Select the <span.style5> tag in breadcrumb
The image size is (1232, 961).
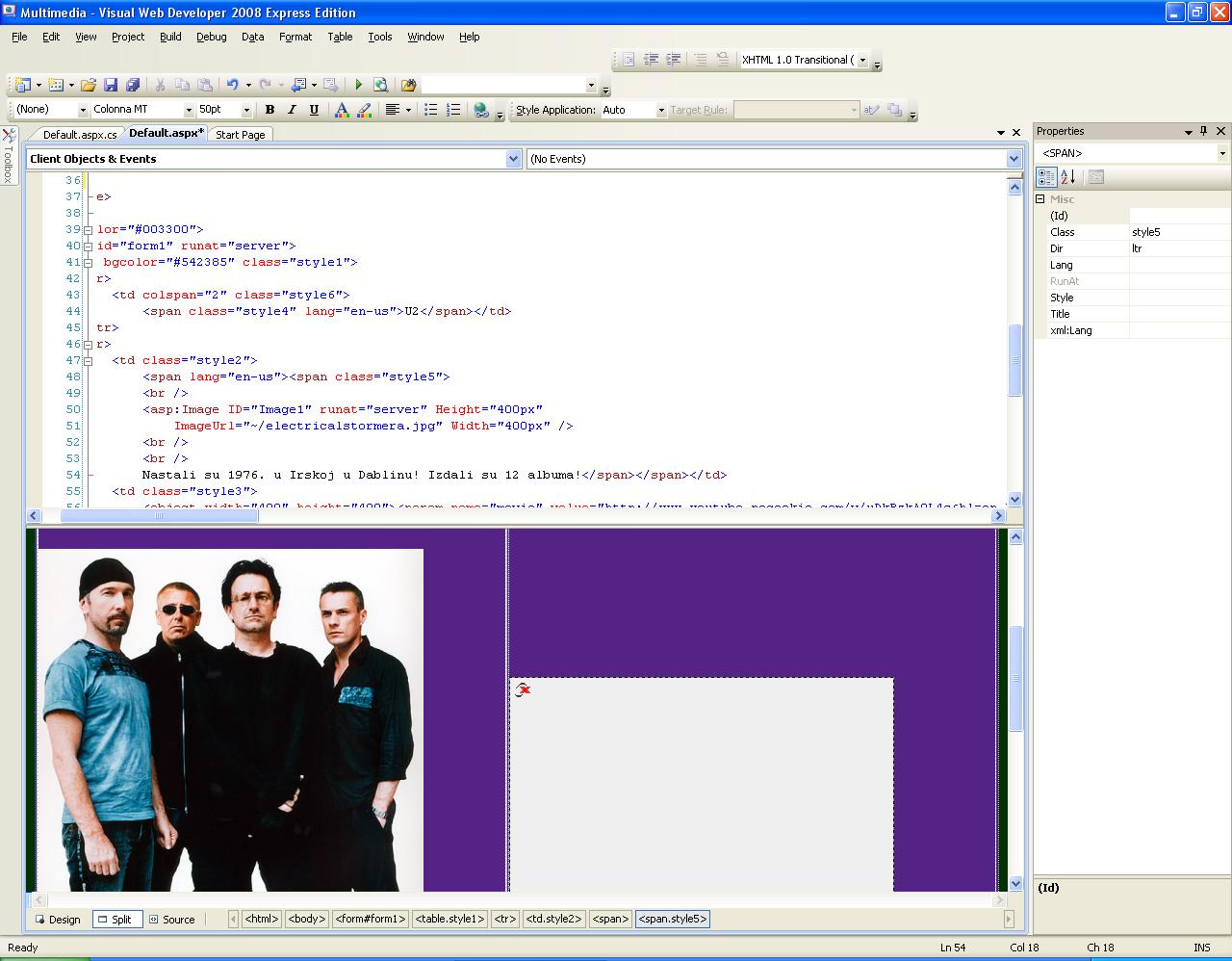673,920
